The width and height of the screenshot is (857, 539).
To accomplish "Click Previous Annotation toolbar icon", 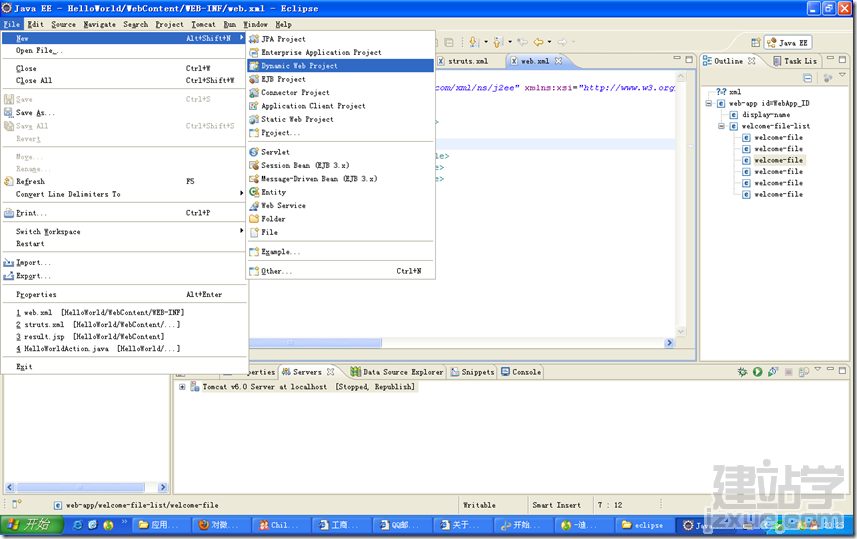I will pos(498,42).
